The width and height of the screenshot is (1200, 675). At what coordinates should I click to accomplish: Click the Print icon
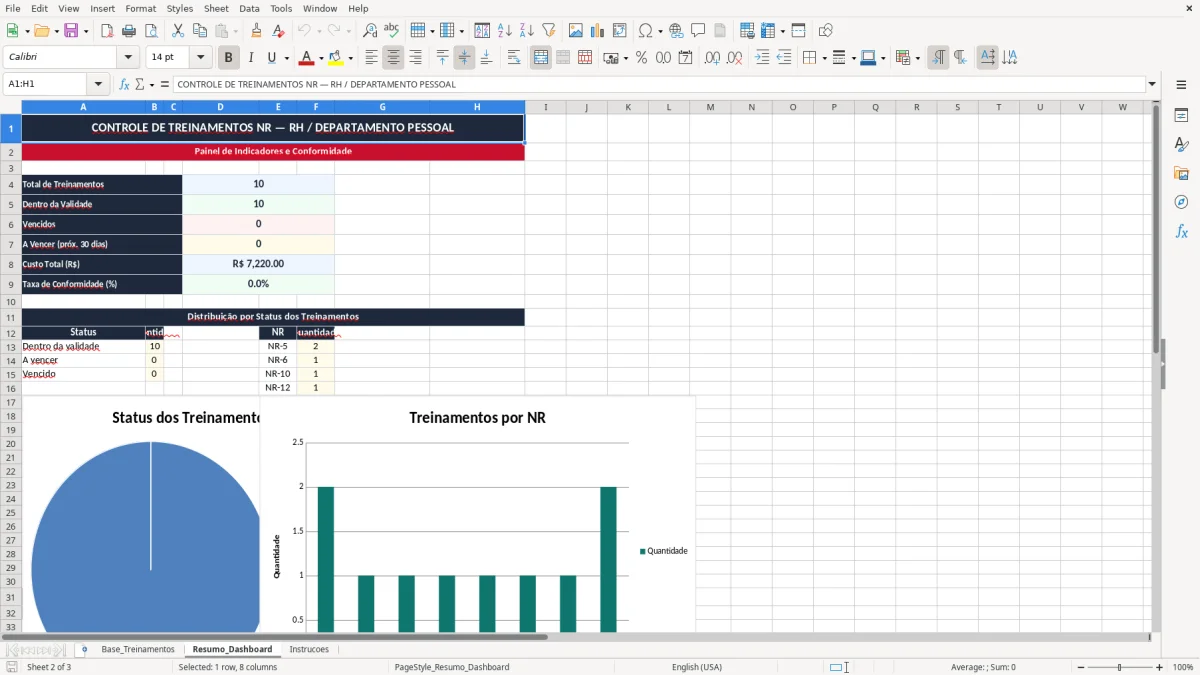(130, 31)
